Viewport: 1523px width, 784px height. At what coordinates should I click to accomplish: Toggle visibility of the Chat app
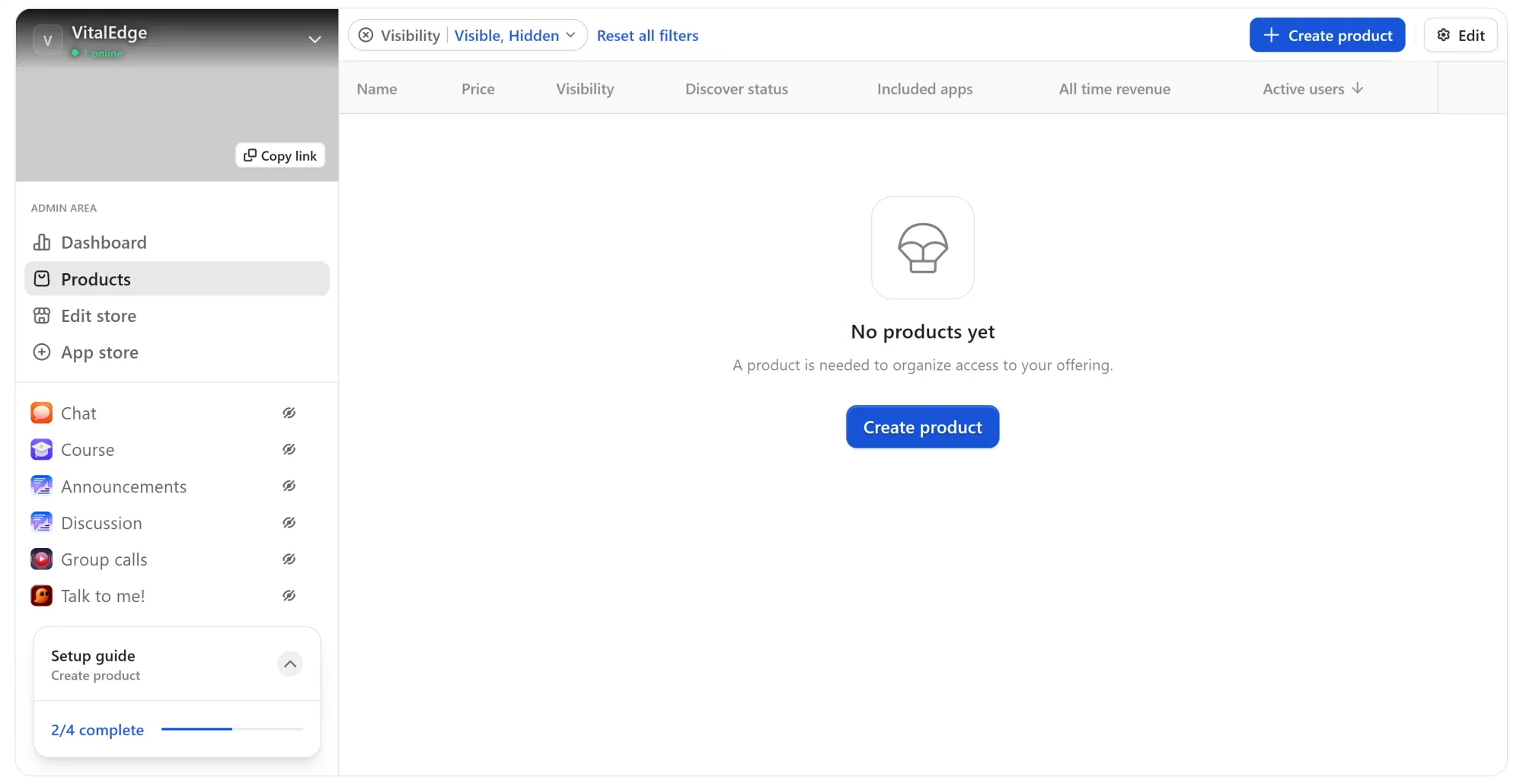(289, 413)
